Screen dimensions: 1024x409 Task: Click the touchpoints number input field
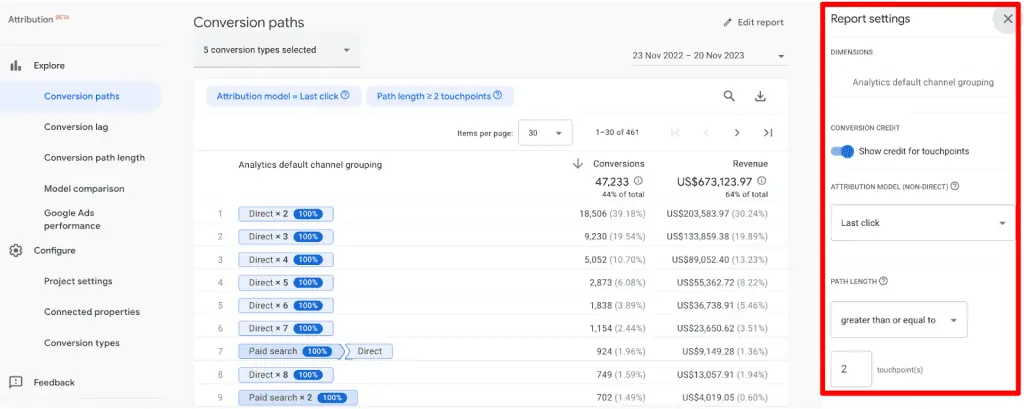pyautogui.click(x=850, y=369)
